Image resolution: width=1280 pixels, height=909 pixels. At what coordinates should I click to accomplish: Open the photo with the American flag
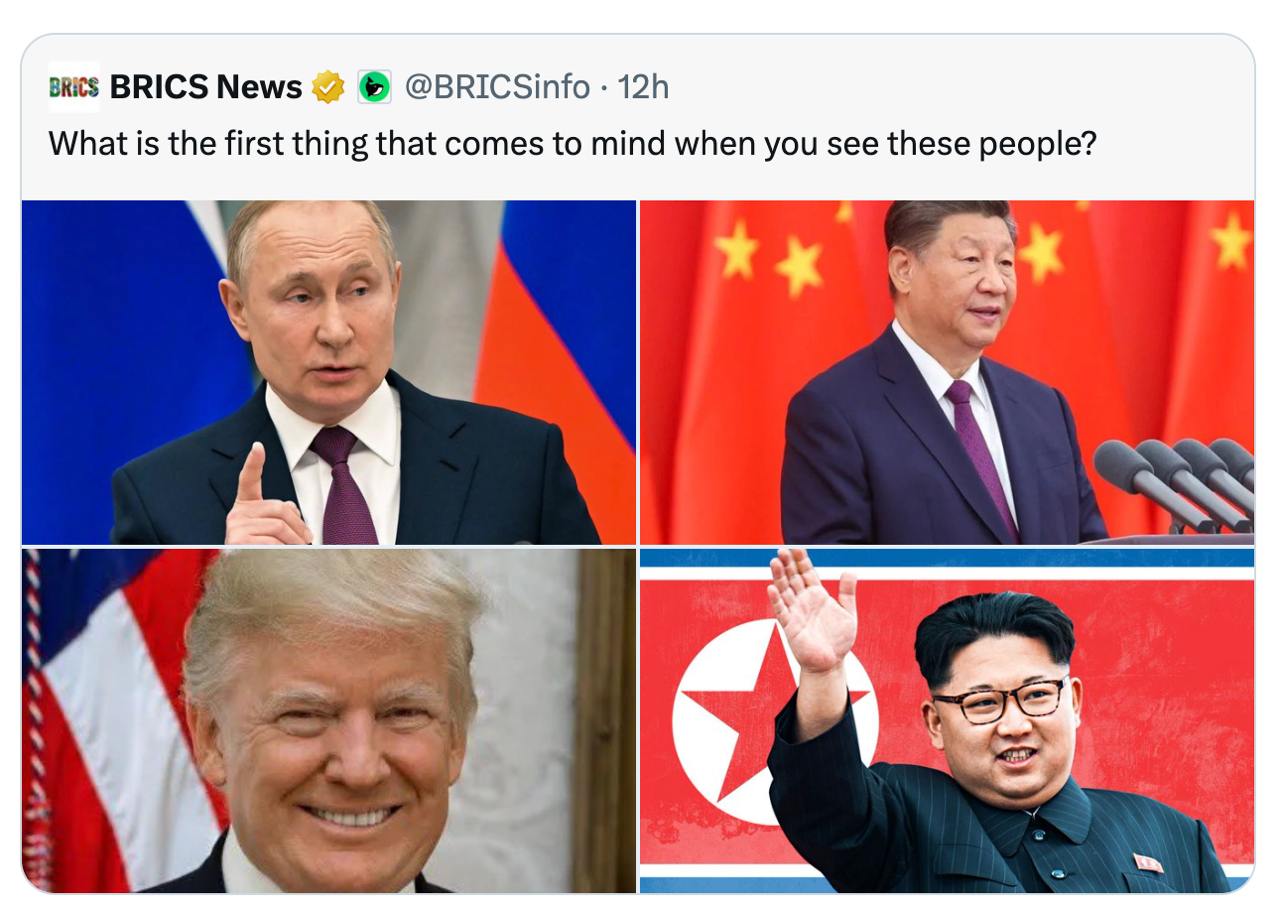[x=329, y=720]
